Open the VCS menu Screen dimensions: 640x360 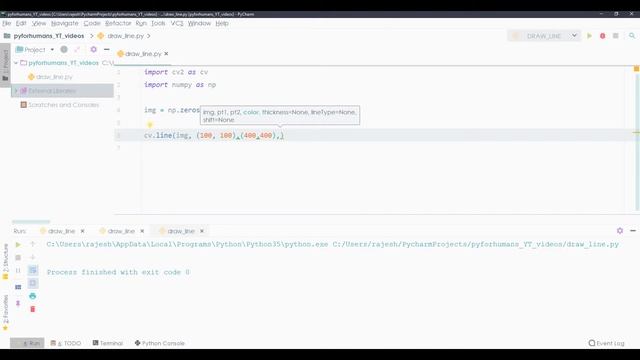[x=177, y=23]
